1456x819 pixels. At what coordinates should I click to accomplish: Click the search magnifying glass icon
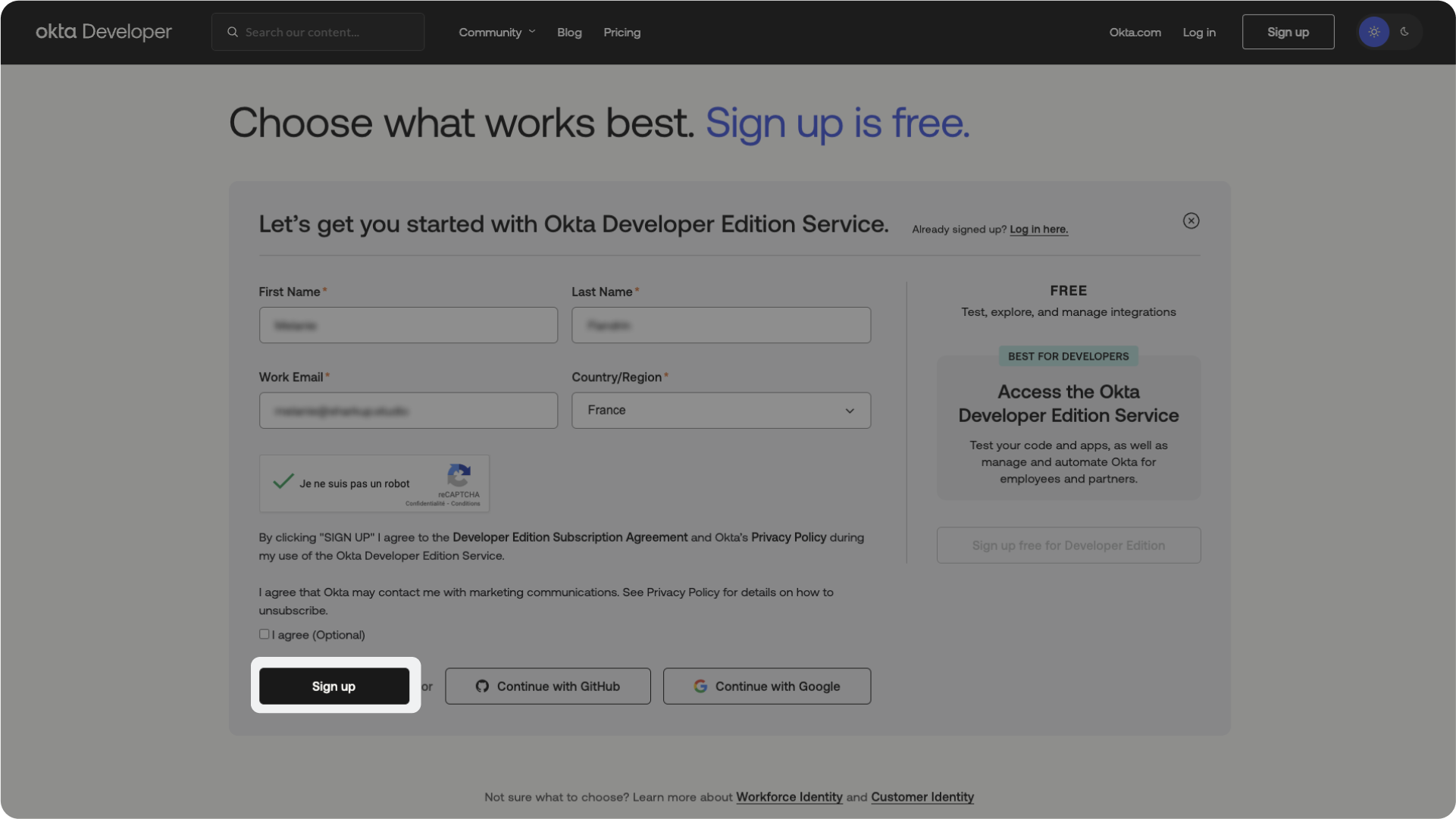coord(232,32)
